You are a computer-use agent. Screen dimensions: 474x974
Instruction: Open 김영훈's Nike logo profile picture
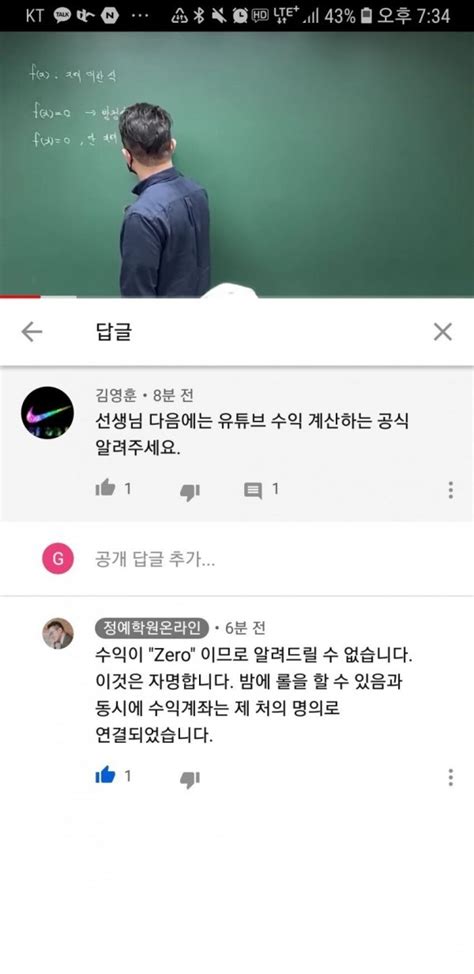[x=47, y=413]
